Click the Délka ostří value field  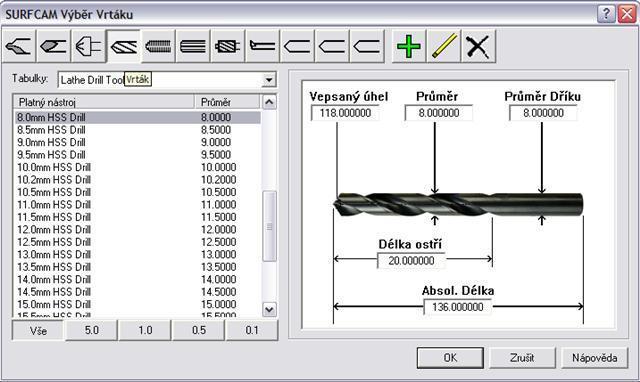(411, 261)
